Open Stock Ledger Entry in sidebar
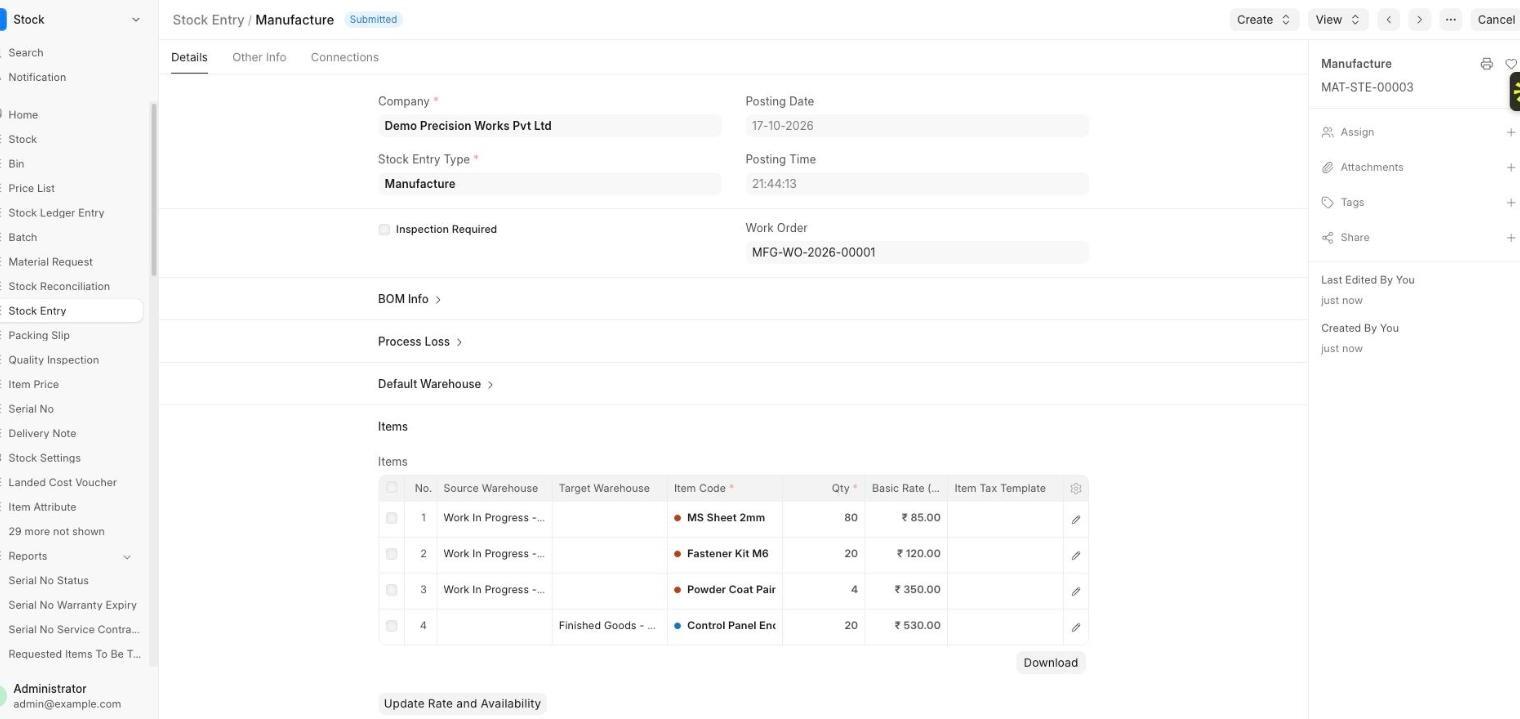 [56, 213]
